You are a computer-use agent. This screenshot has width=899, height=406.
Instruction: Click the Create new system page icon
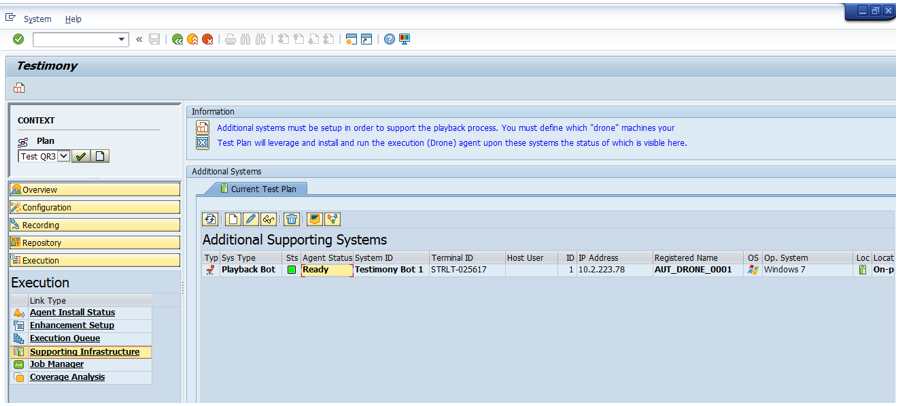233,218
